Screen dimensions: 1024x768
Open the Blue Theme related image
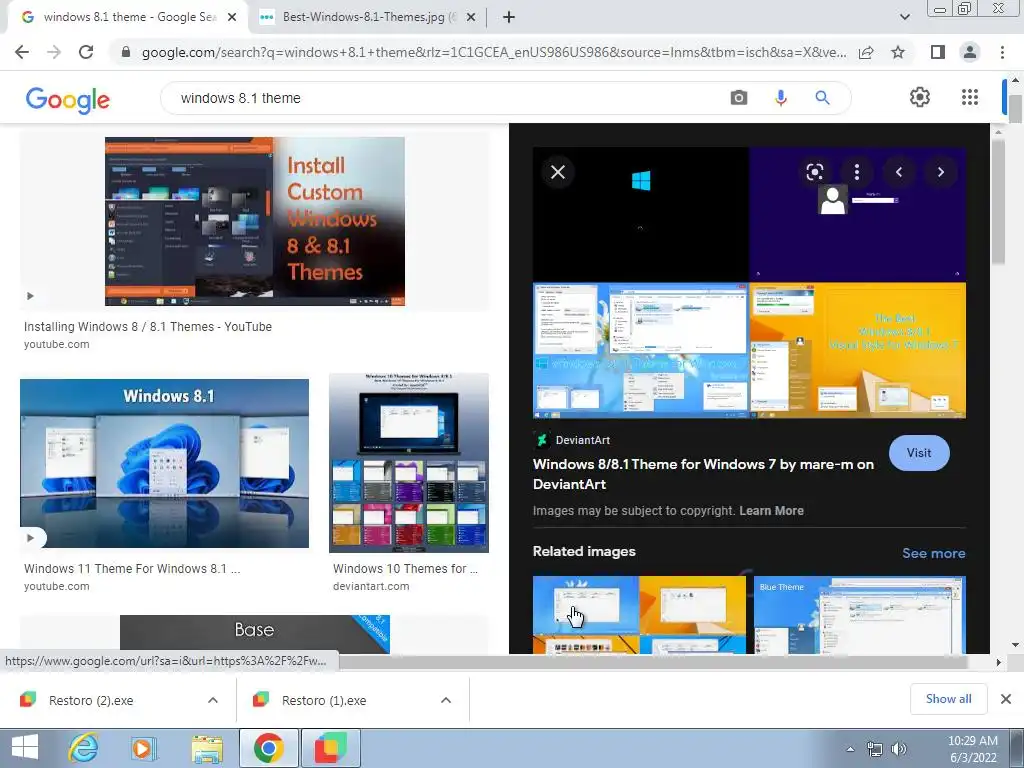coord(859,615)
